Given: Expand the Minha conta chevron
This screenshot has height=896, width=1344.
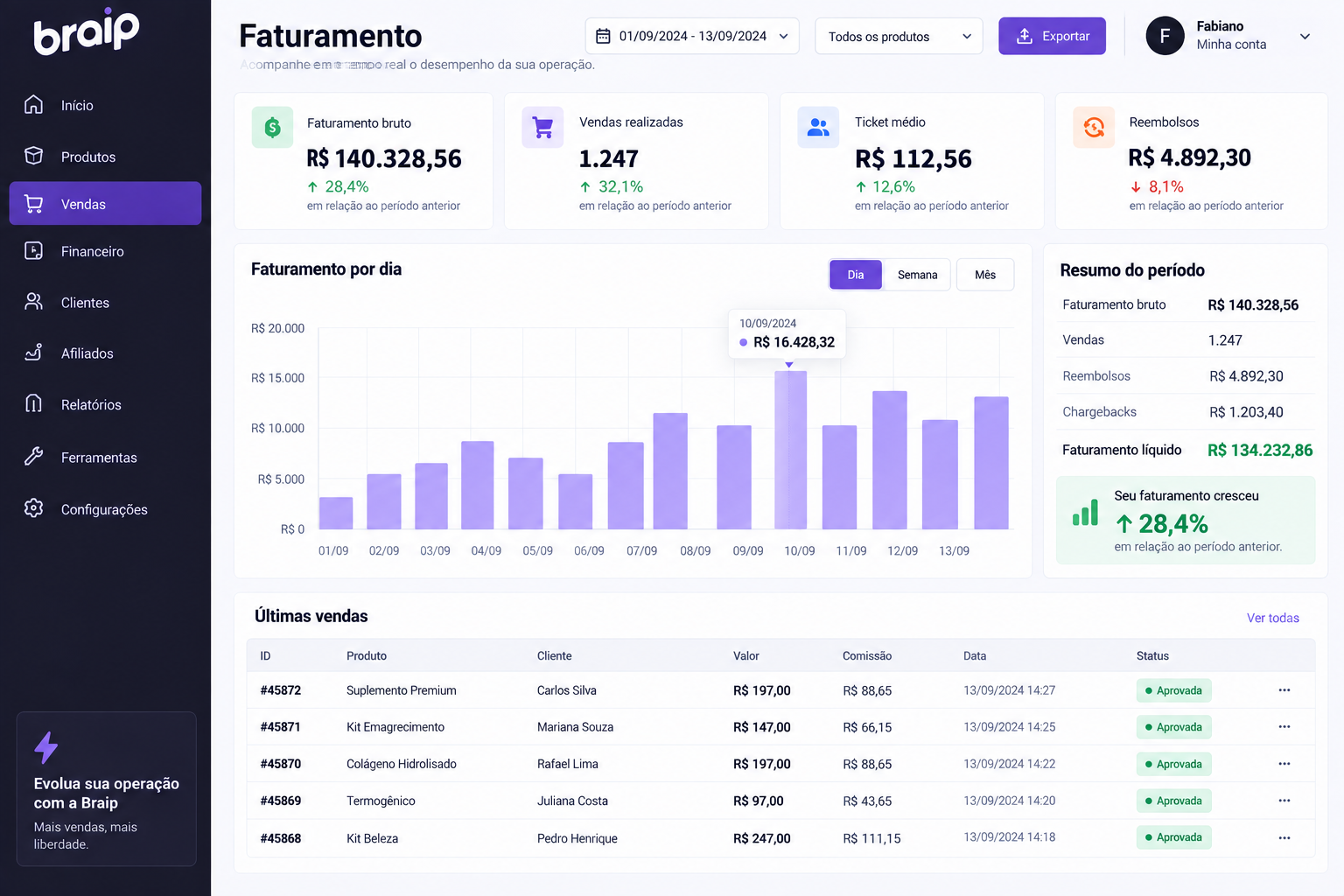Looking at the screenshot, I should click(1305, 37).
